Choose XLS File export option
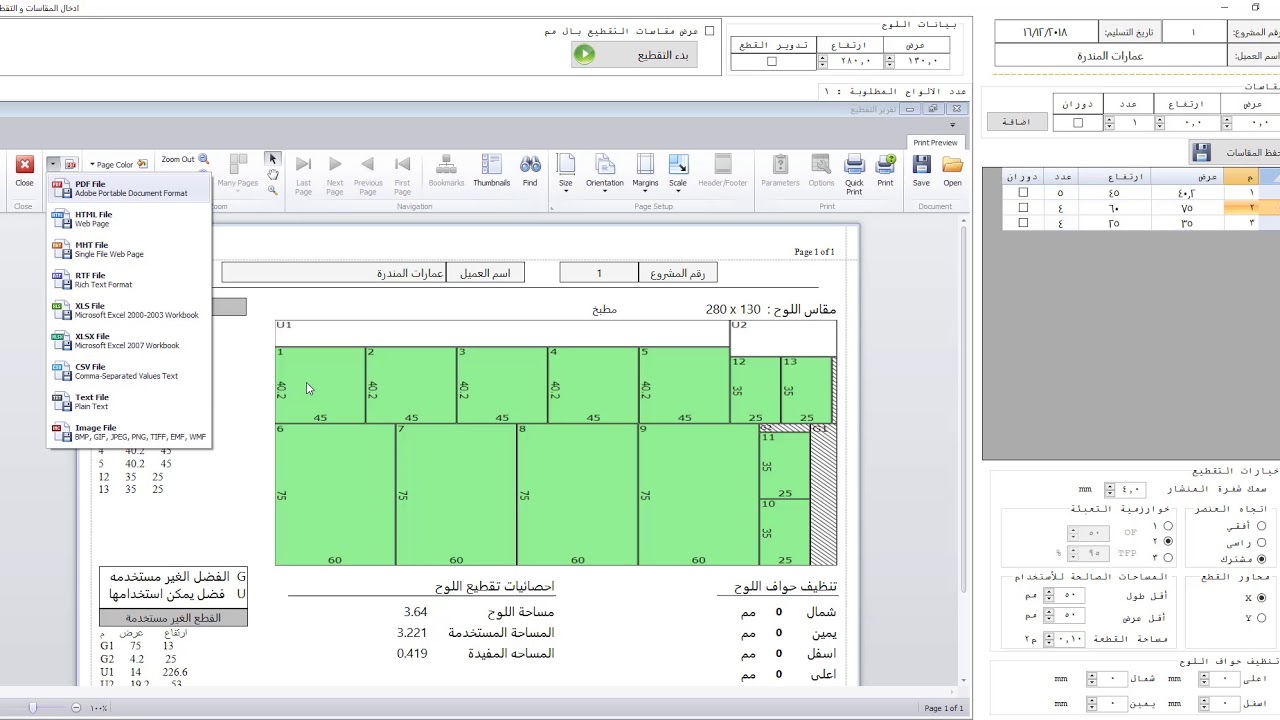This screenshot has width=1280, height=720. (130, 310)
